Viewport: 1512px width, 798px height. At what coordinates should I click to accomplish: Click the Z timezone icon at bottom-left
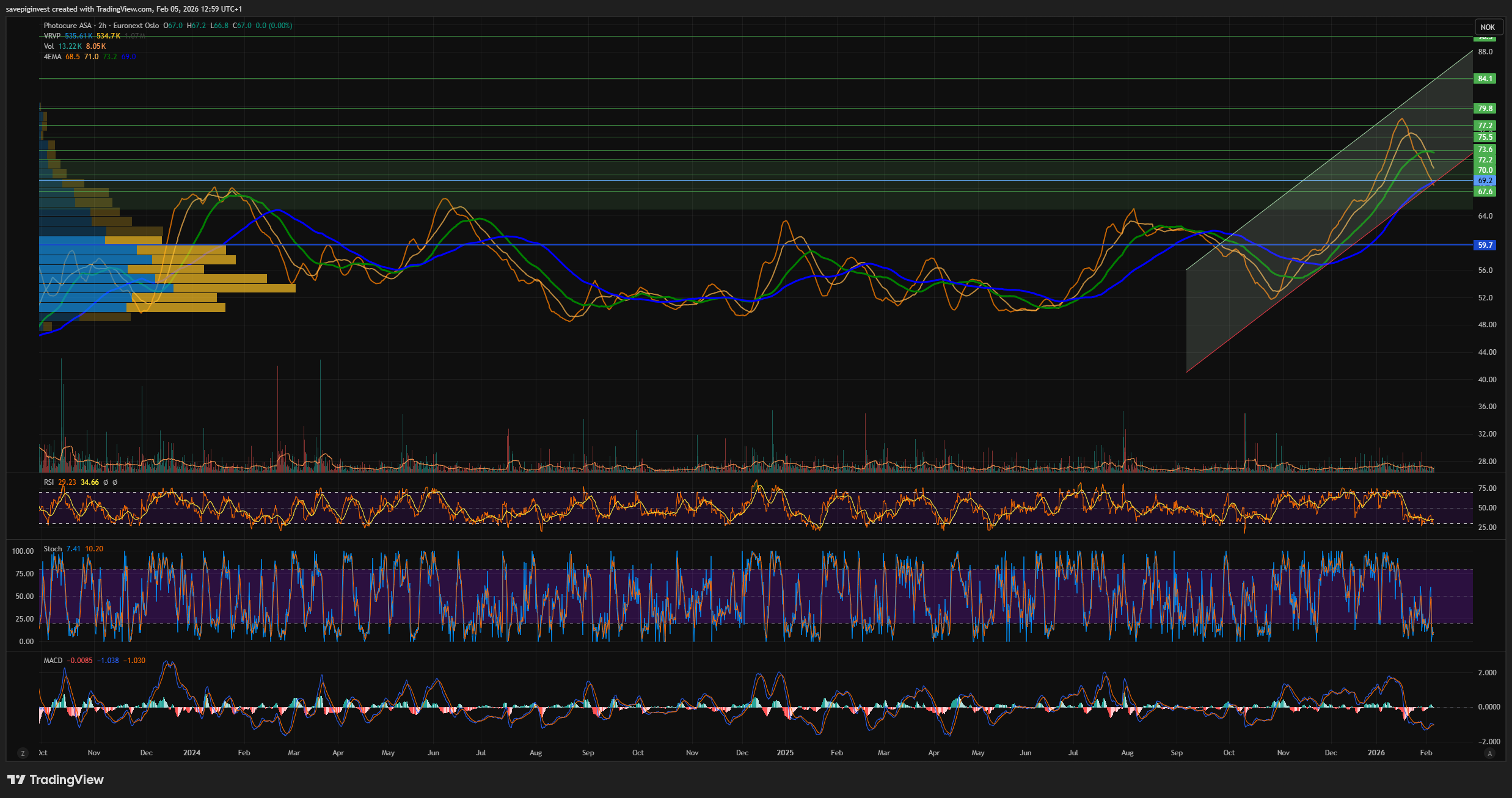coord(23,753)
